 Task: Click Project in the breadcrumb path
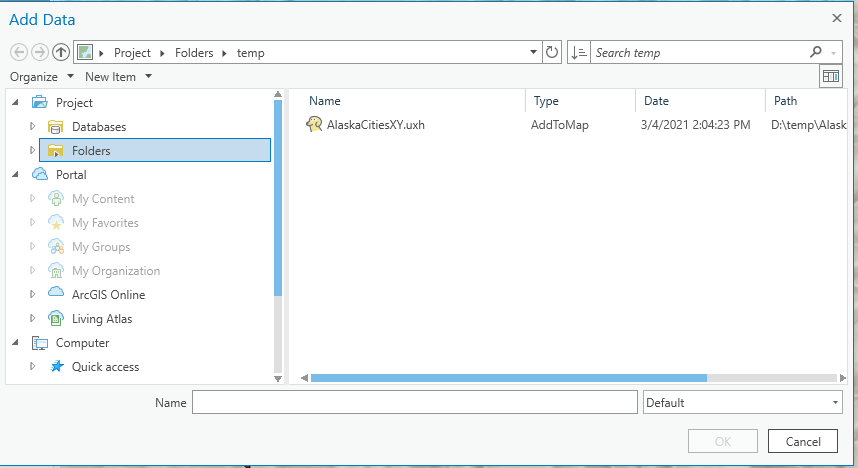pos(132,53)
